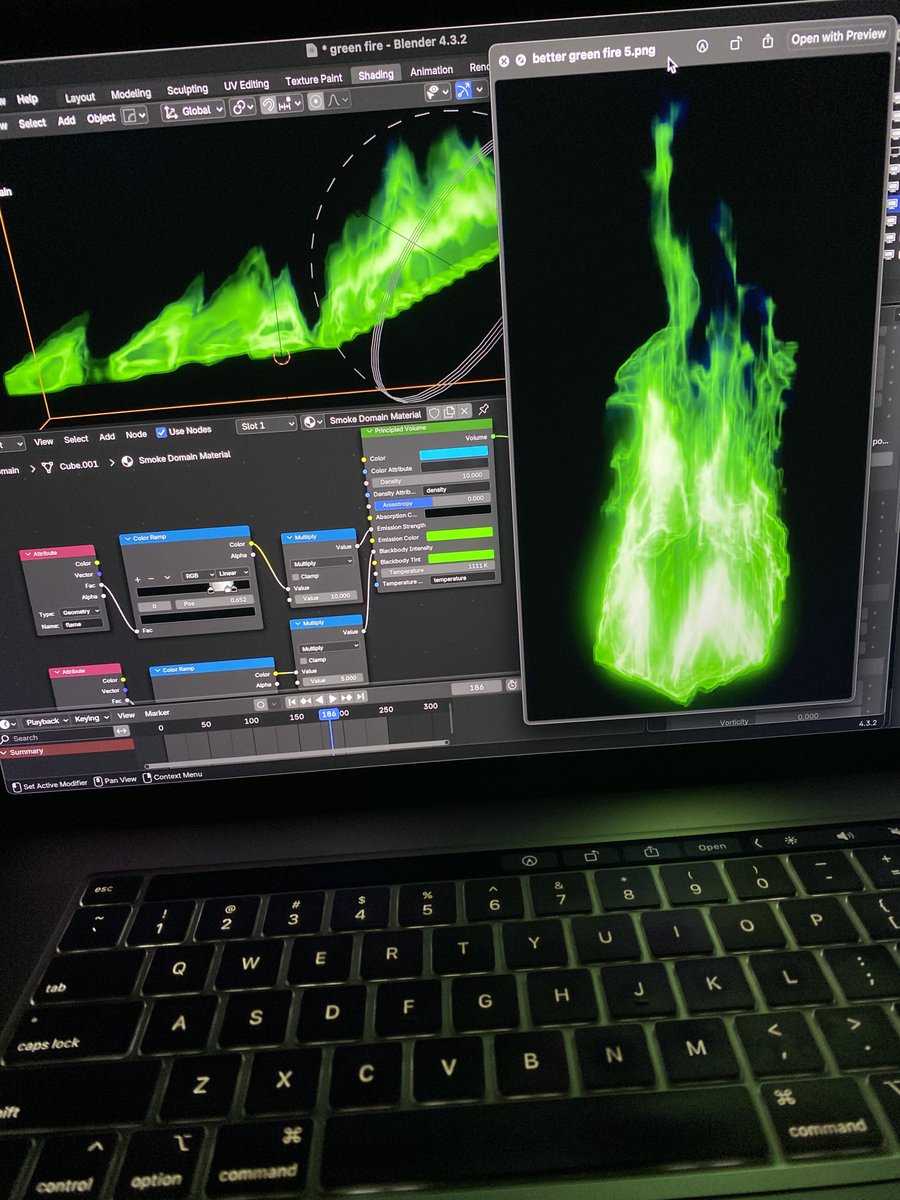The width and height of the screenshot is (900, 1200).
Task: Click the duplicate material icon
Action: (450, 411)
